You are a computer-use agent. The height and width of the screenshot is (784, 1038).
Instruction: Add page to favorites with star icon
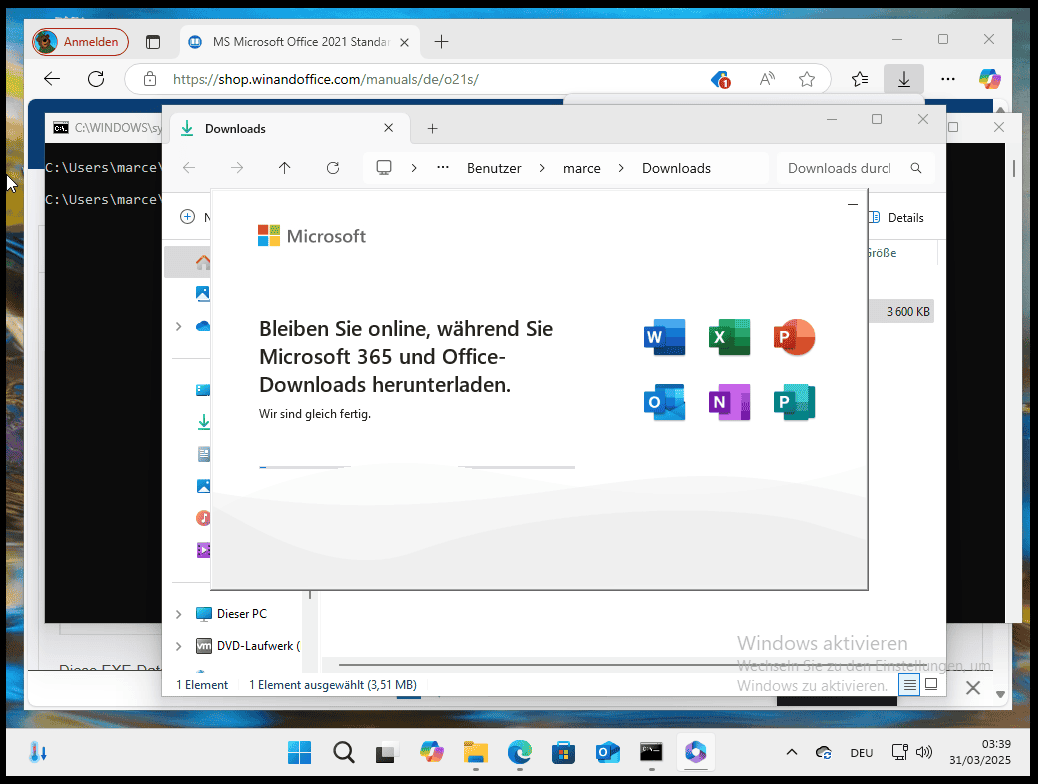[x=807, y=79]
